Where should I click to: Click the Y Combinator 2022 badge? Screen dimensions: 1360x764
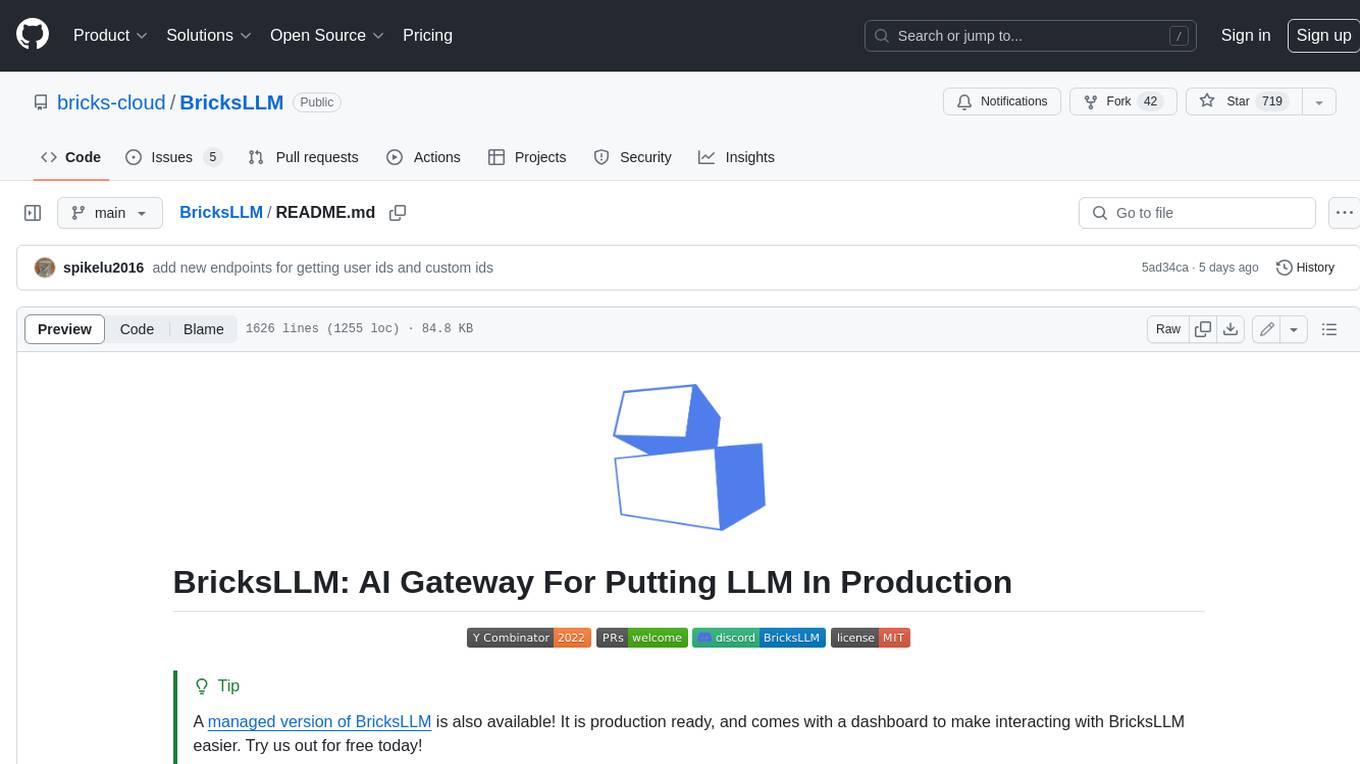pyautogui.click(x=528, y=638)
